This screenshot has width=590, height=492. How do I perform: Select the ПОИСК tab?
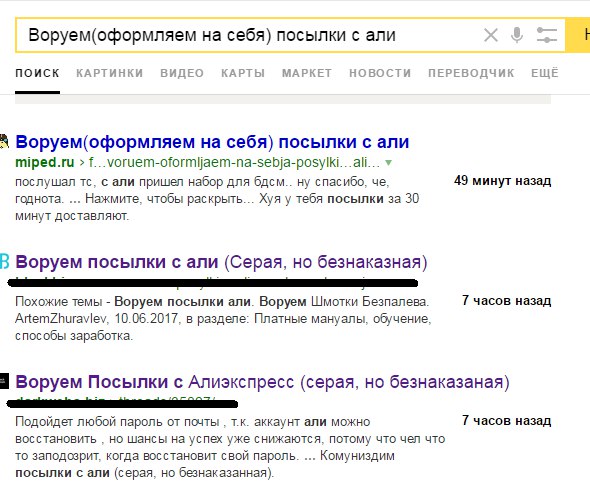coord(37,73)
